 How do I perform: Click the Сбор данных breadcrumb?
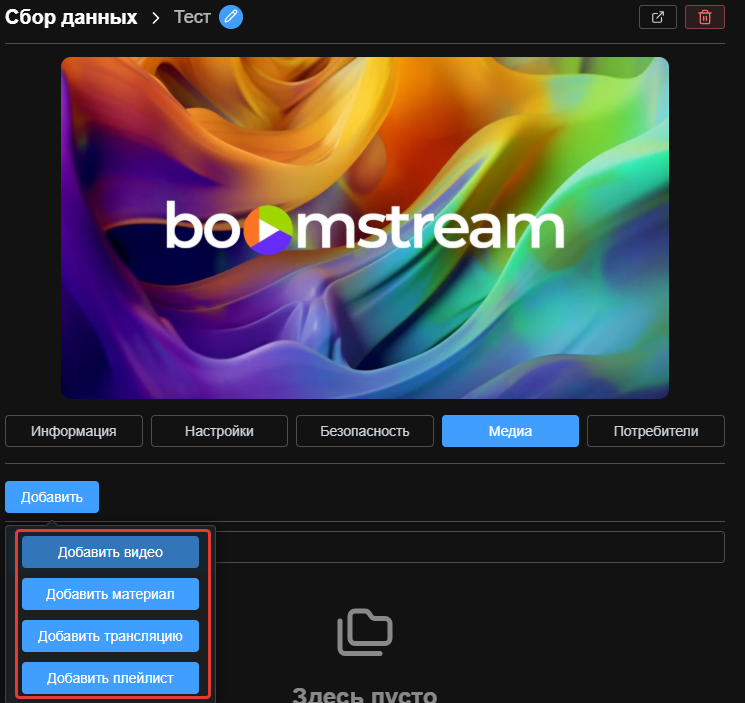coord(71,17)
